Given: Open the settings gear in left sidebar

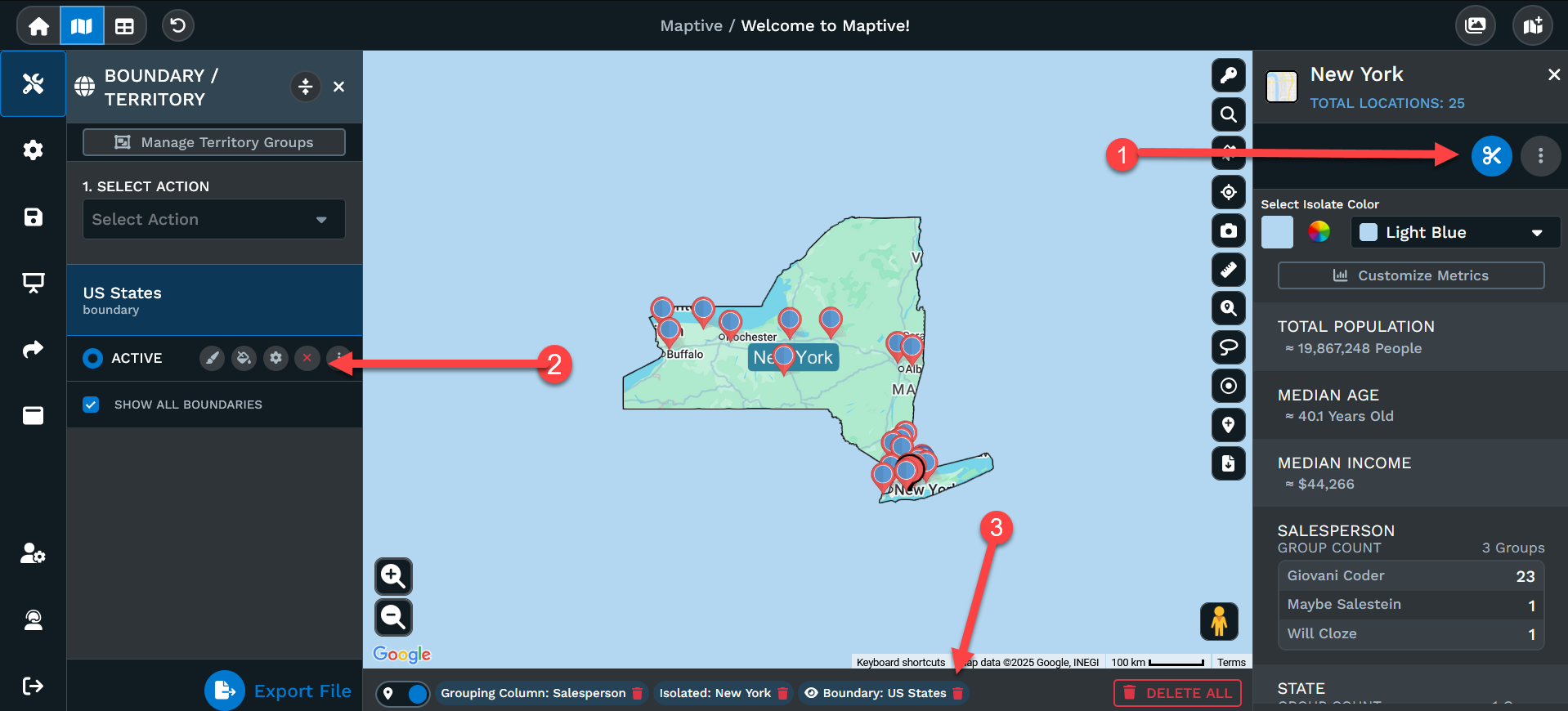Looking at the screenshot, I should [33, 150].
